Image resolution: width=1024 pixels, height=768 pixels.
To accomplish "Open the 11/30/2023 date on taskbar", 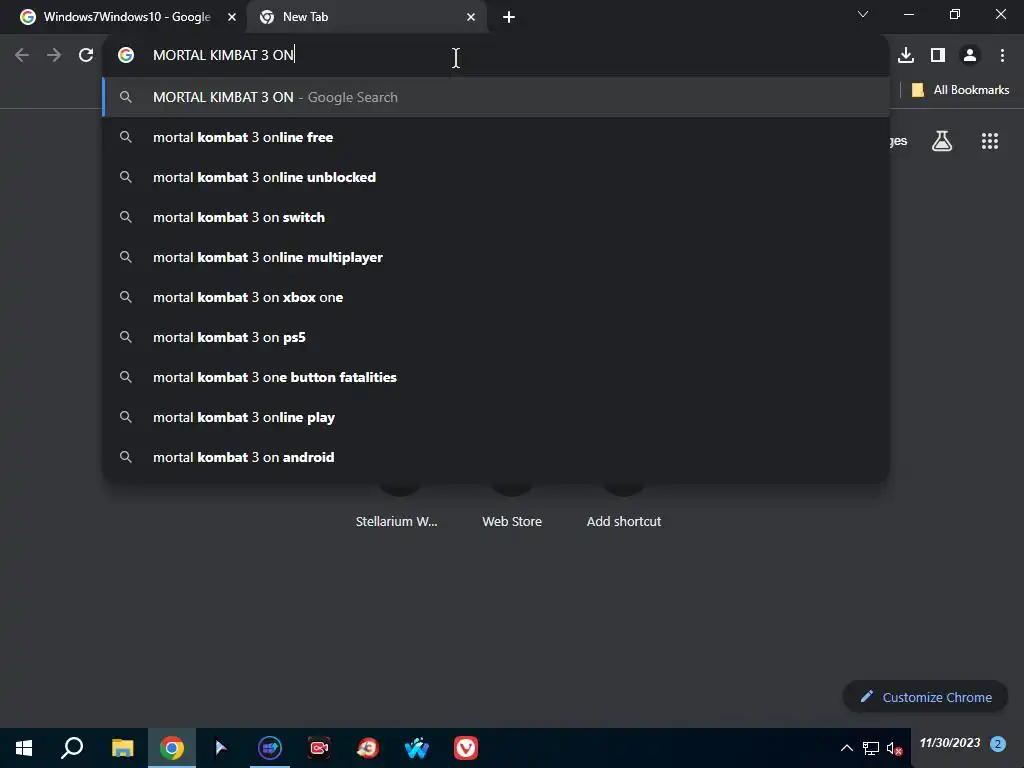I will point(950,743).
